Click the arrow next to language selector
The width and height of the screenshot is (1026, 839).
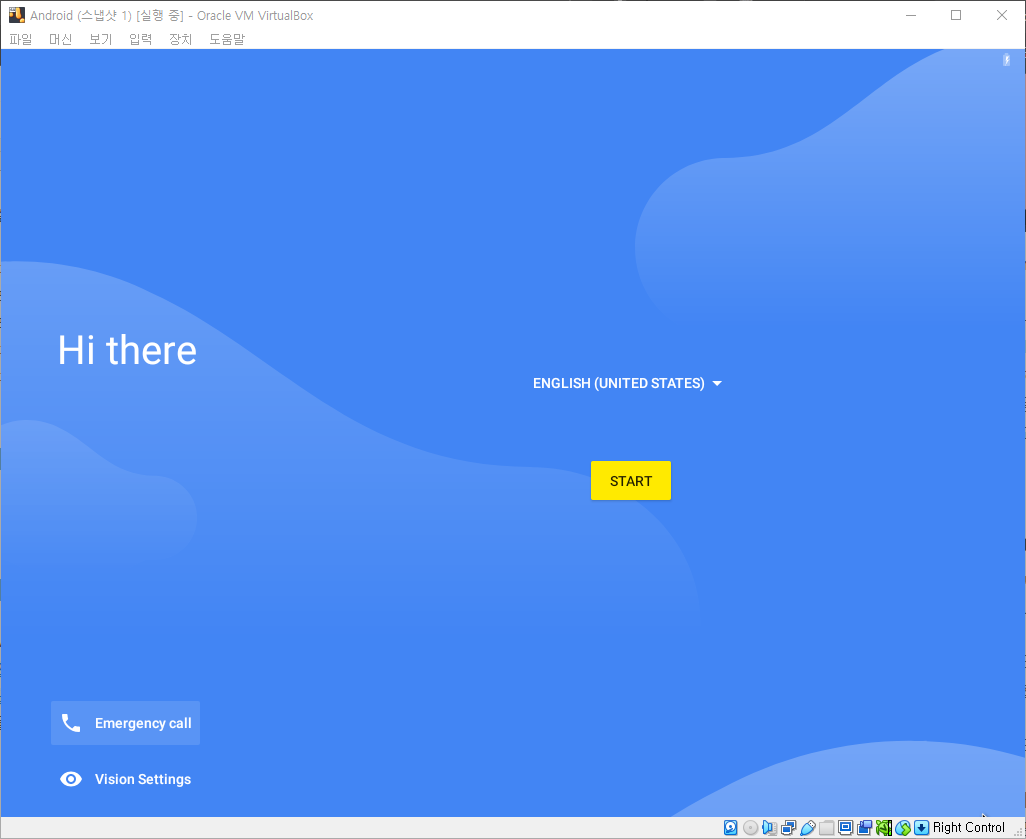point(716,384)
